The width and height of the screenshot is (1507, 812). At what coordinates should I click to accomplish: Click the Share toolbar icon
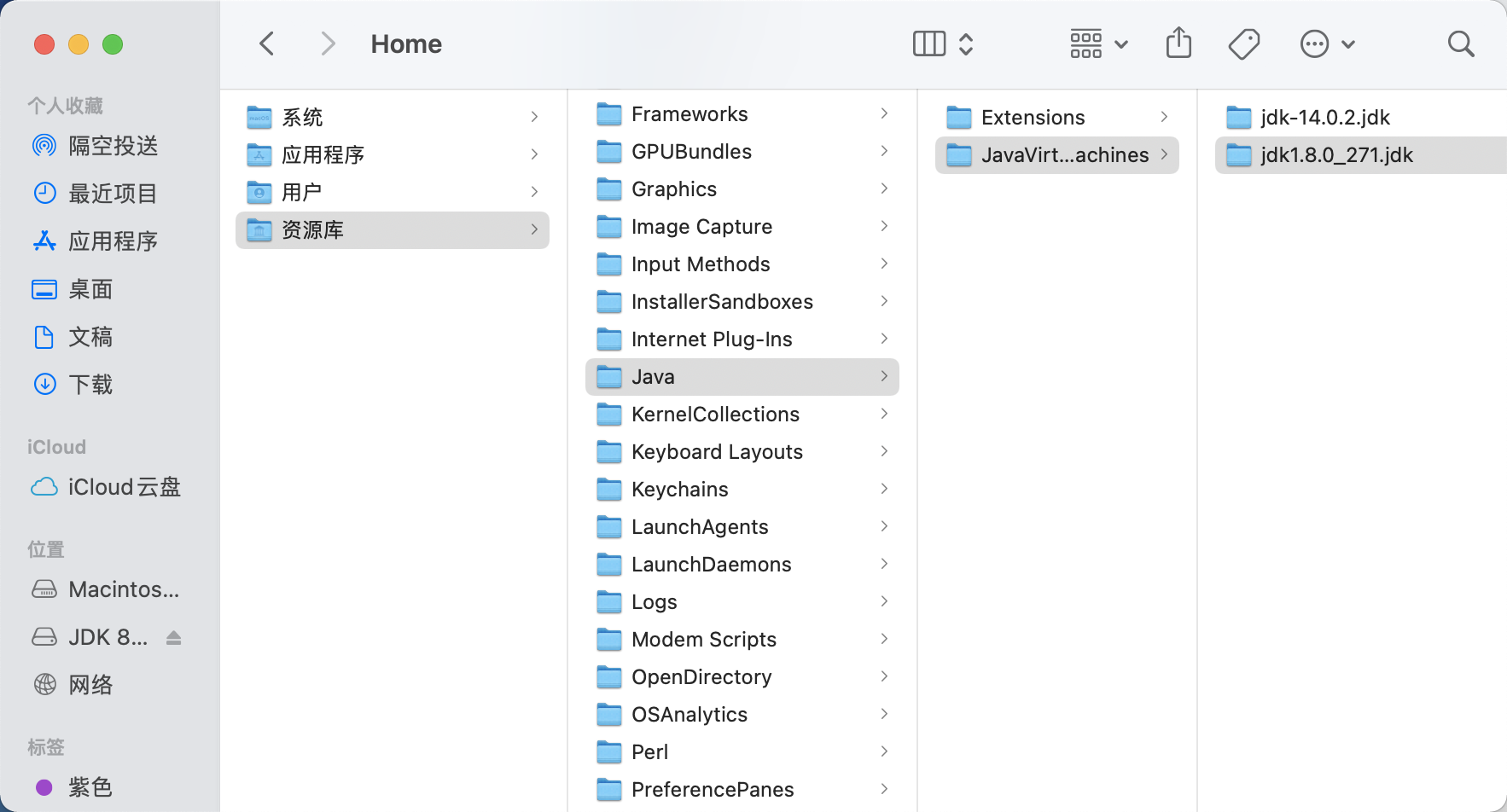tap(1178, 43)
